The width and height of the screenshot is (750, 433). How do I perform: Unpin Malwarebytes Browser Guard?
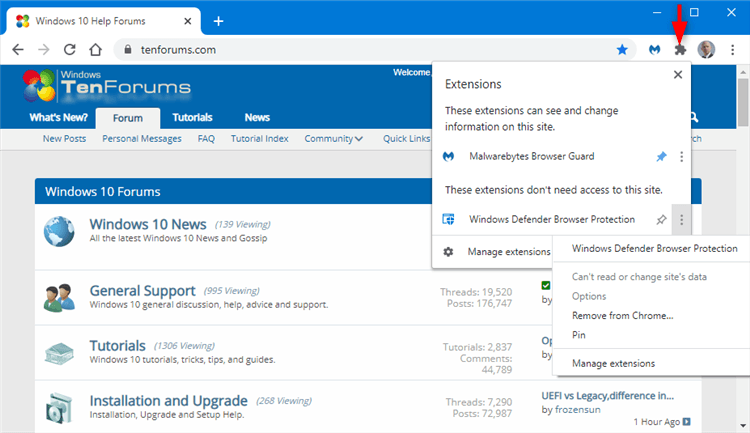[x=661, y=156]
